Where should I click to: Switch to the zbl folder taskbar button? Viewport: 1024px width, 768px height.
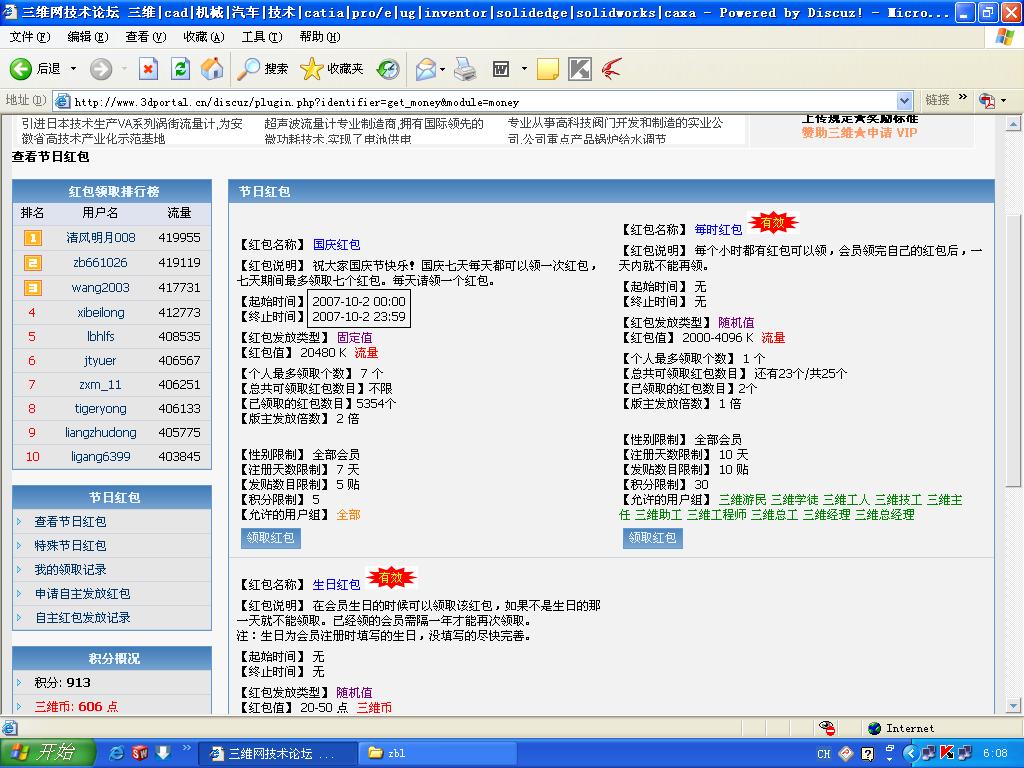pyautogui.click(x=436, y=753)
